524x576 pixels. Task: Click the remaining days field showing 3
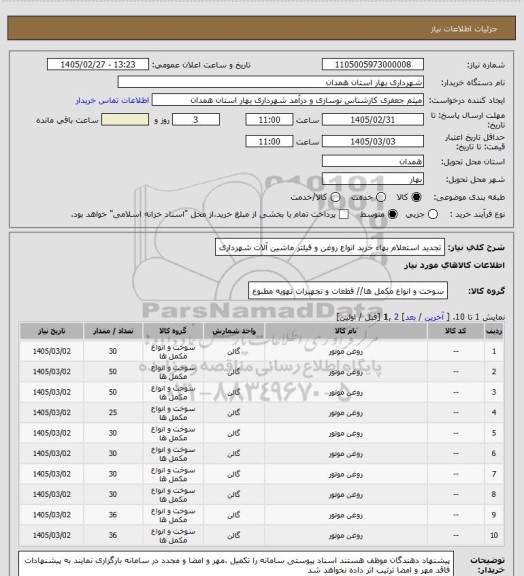pos(196,120)
